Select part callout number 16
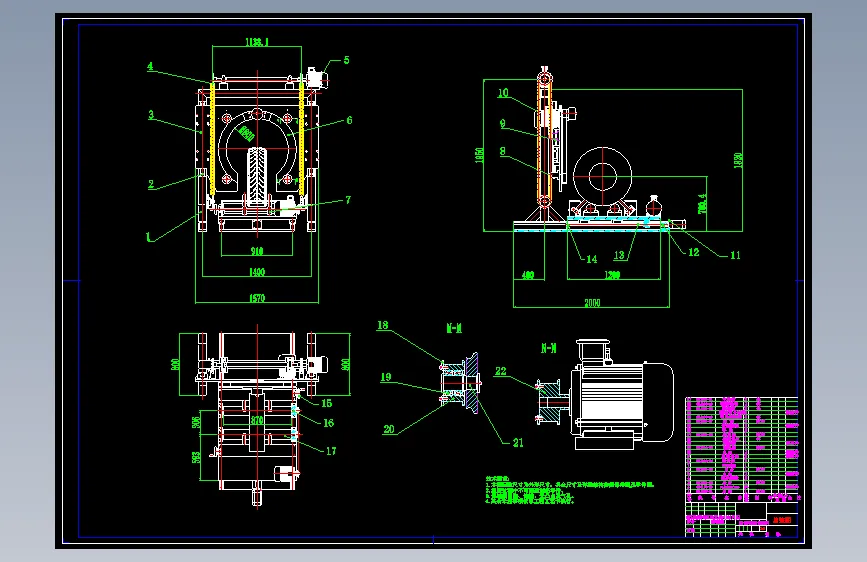This screenshot has height=562, width=867. 328,423
